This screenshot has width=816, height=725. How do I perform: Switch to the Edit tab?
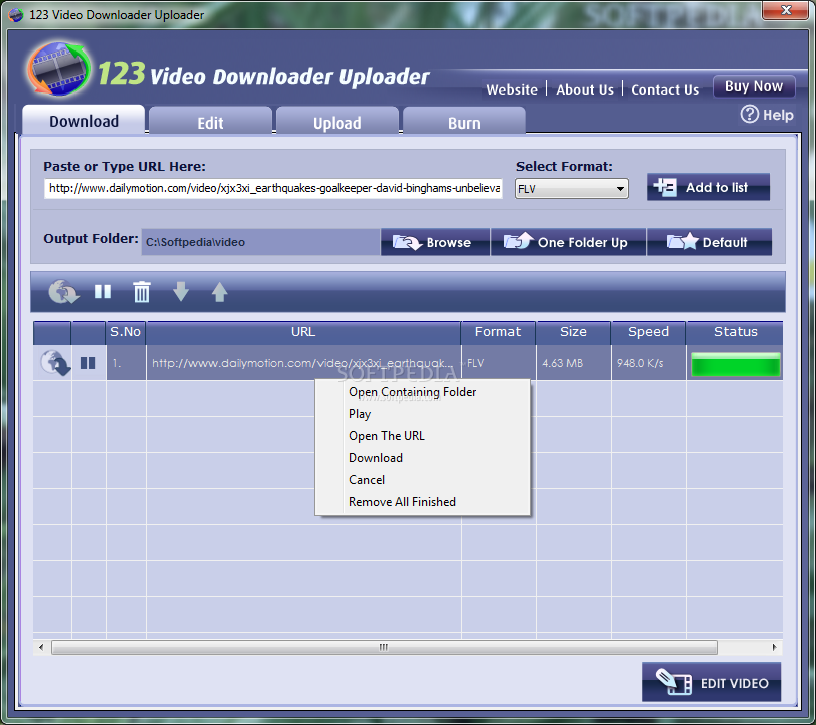(x=210, y=123)
